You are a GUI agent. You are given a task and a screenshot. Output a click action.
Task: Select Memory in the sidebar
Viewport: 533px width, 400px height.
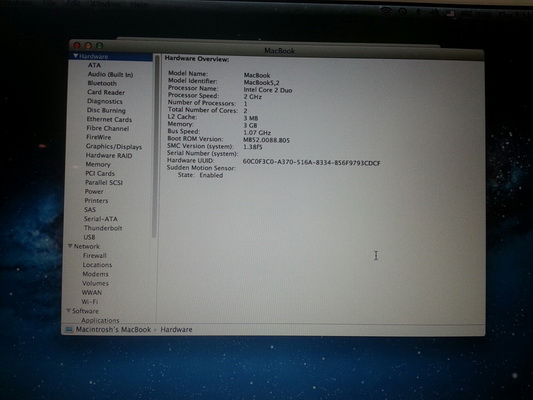pos(98,164)
